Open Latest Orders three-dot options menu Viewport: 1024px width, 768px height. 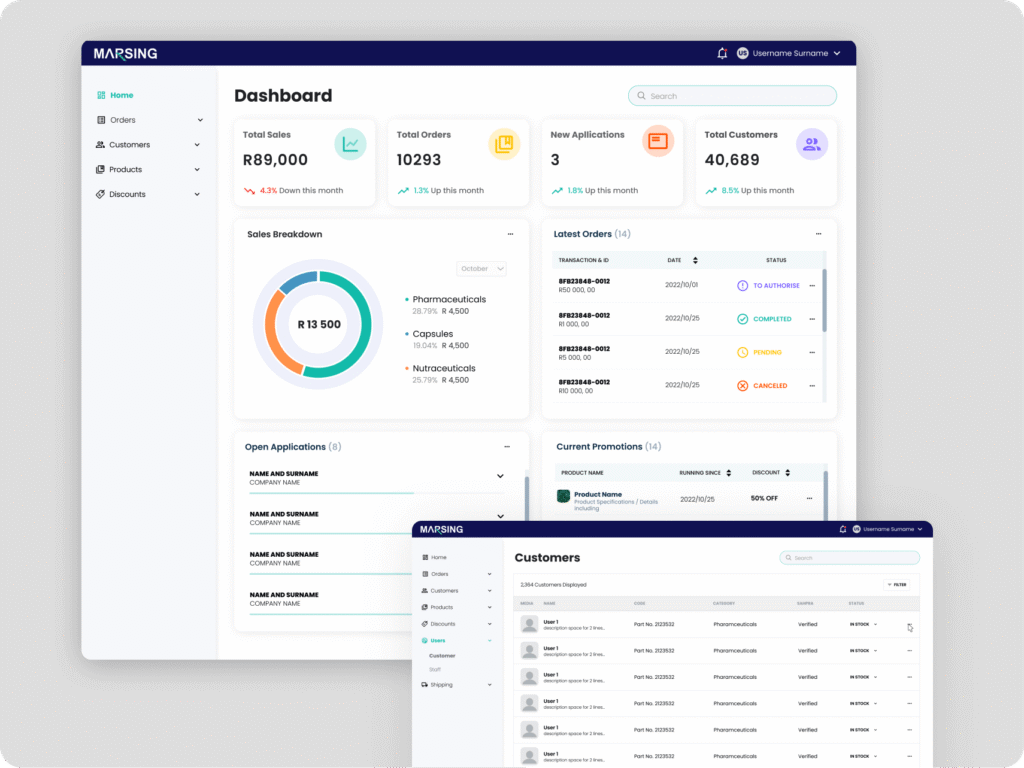(818, 234)
